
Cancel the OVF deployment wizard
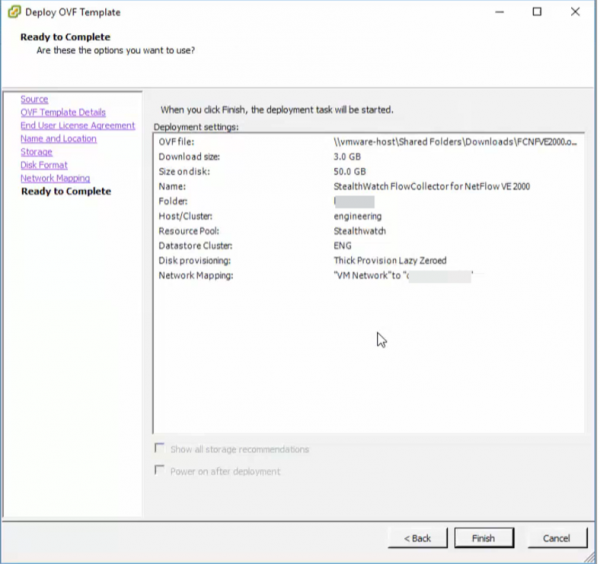(x=556, y=538)
